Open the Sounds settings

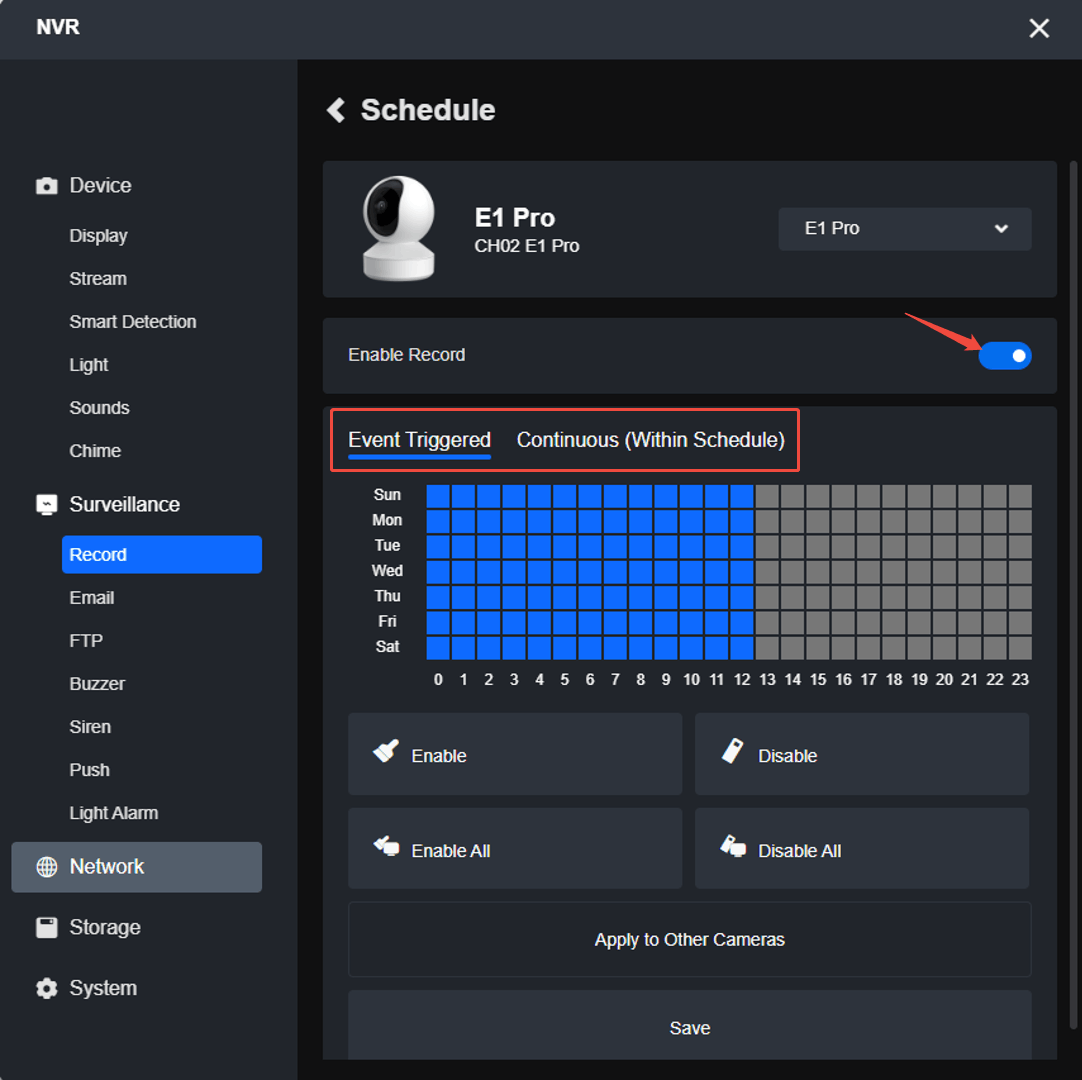coord(99,408)
